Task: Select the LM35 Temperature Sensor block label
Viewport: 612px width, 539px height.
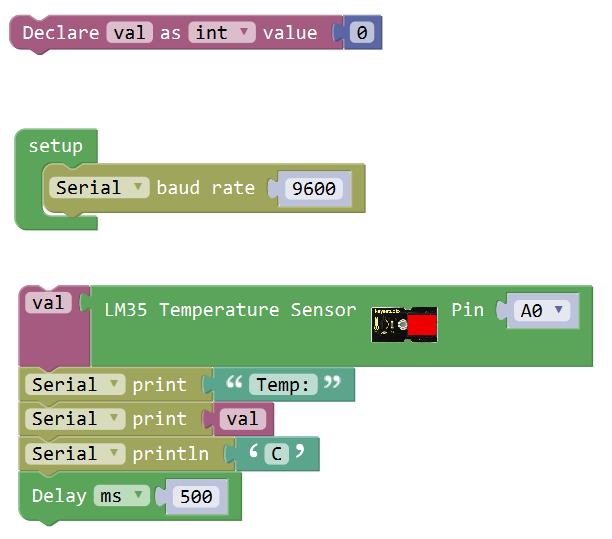Action: point(231,310)
